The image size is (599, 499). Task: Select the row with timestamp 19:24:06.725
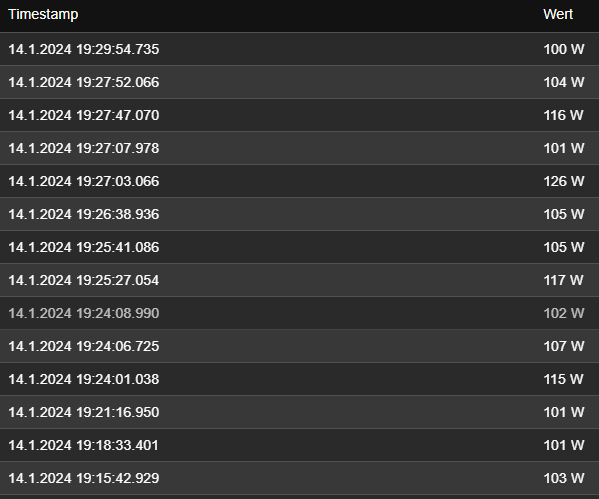pyautogui.click(x=300, y=346)
